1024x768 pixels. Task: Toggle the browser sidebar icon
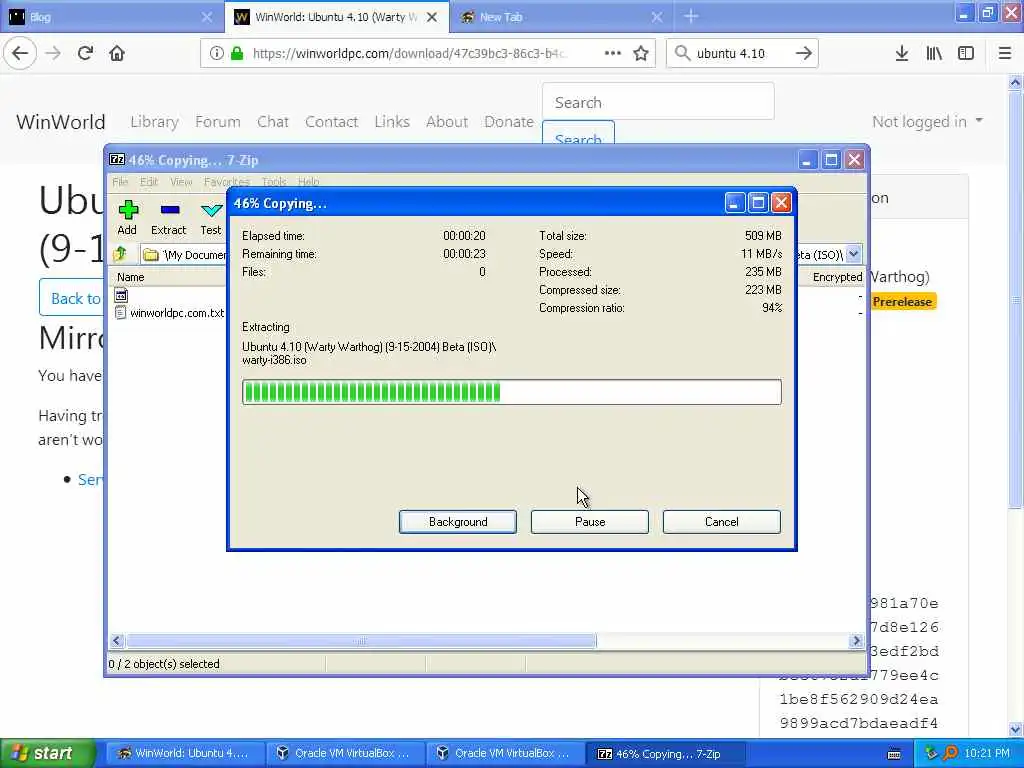pos(966,54)
